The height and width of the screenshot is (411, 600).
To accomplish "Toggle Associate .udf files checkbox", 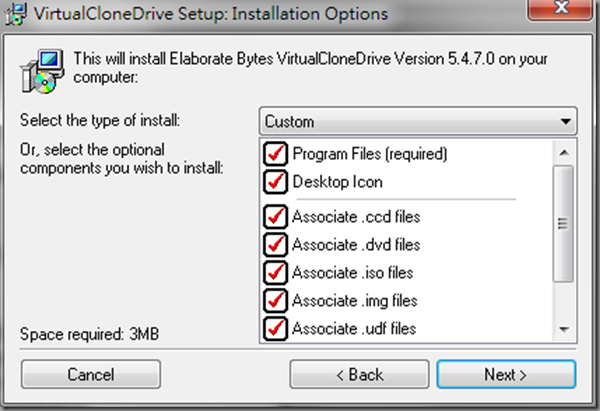I will (275, 328).
